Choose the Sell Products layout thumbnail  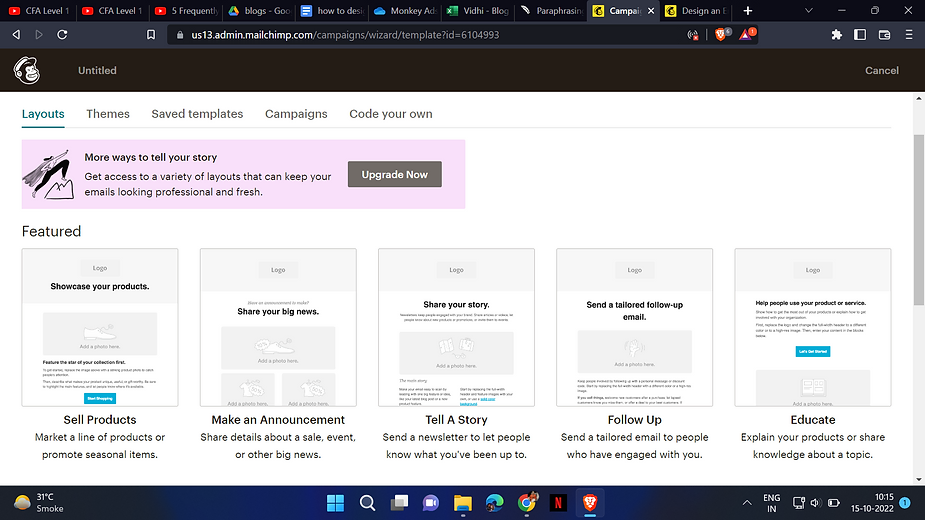(x=100, y=327)
